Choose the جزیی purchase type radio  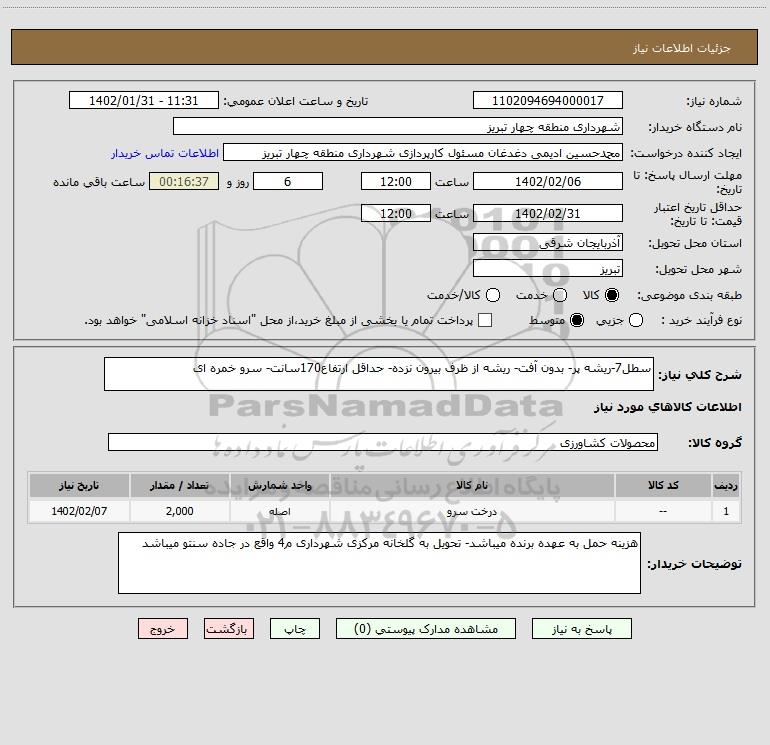click(636, 321)
